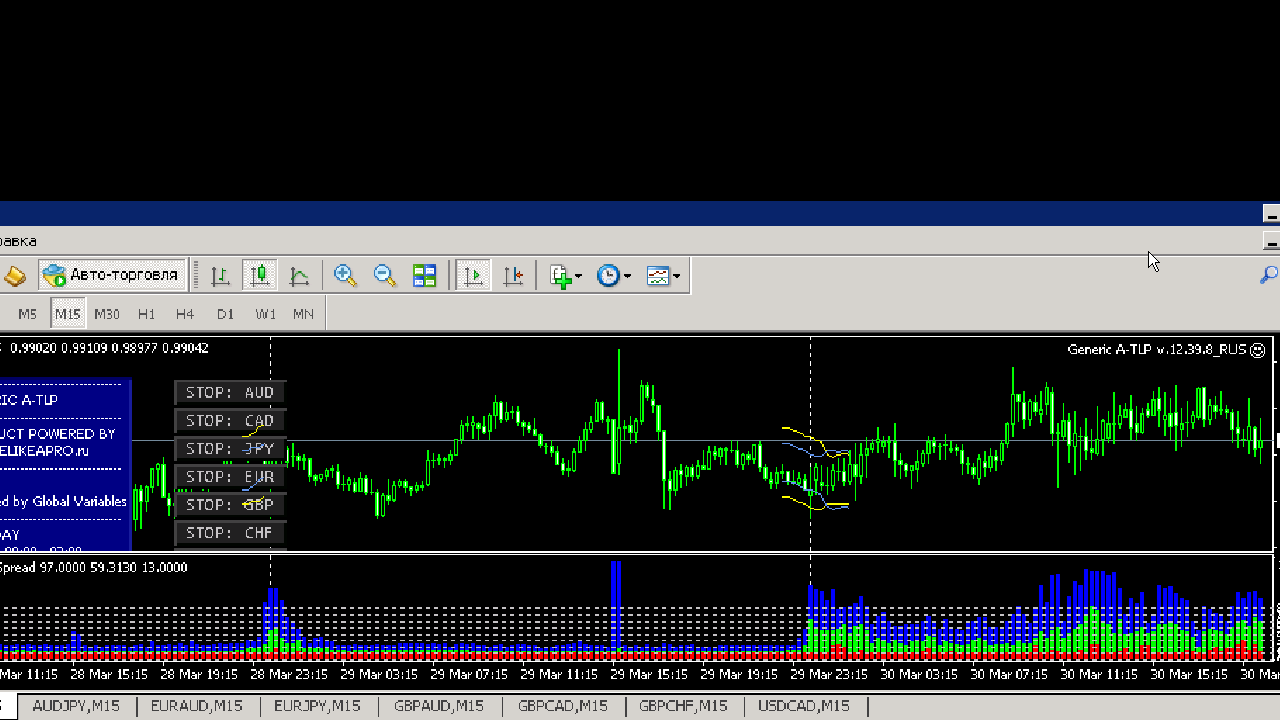This screenshot has width=1280, height=720.
Task: Switch to the AUDJPY,M15 chart tab
Action: coord(76,706)
